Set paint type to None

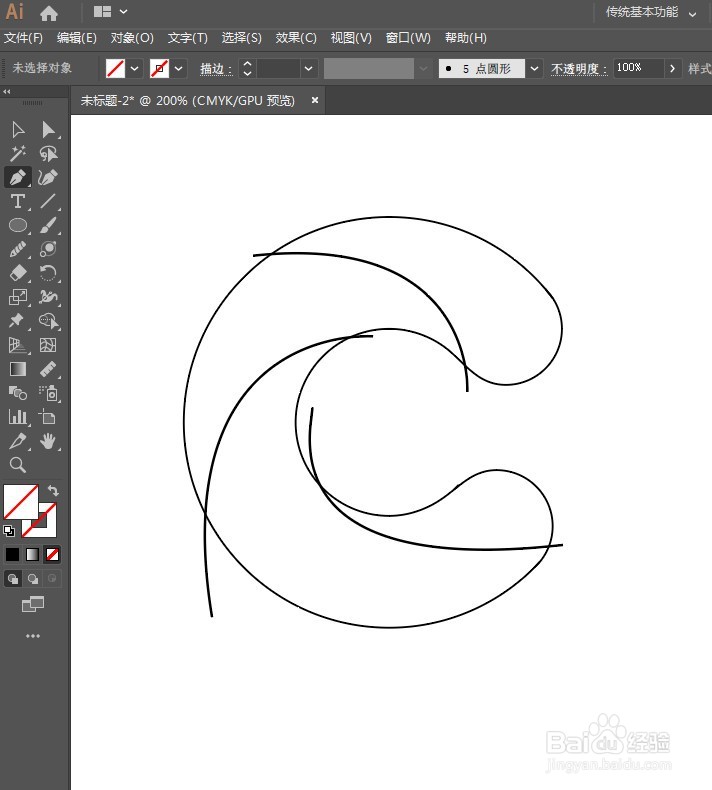[x=52, y=555]
